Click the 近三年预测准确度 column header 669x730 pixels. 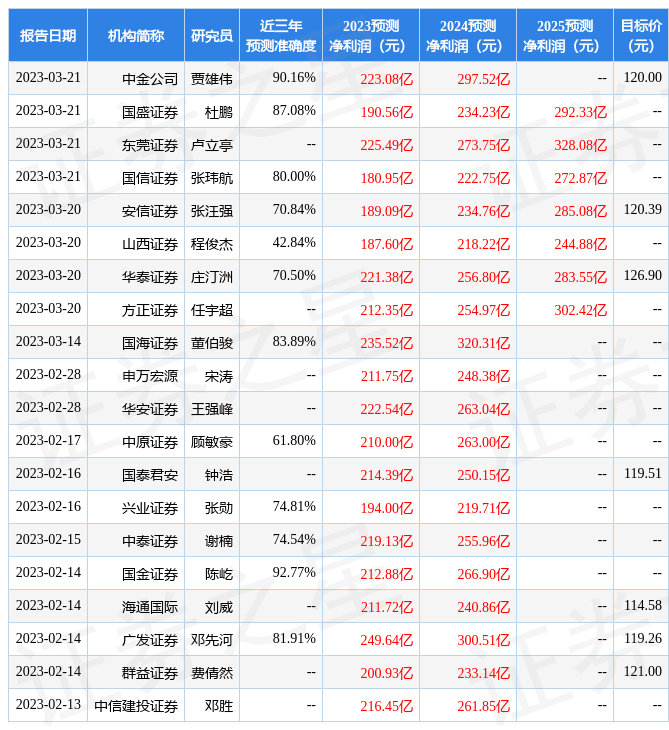[281, 36]
